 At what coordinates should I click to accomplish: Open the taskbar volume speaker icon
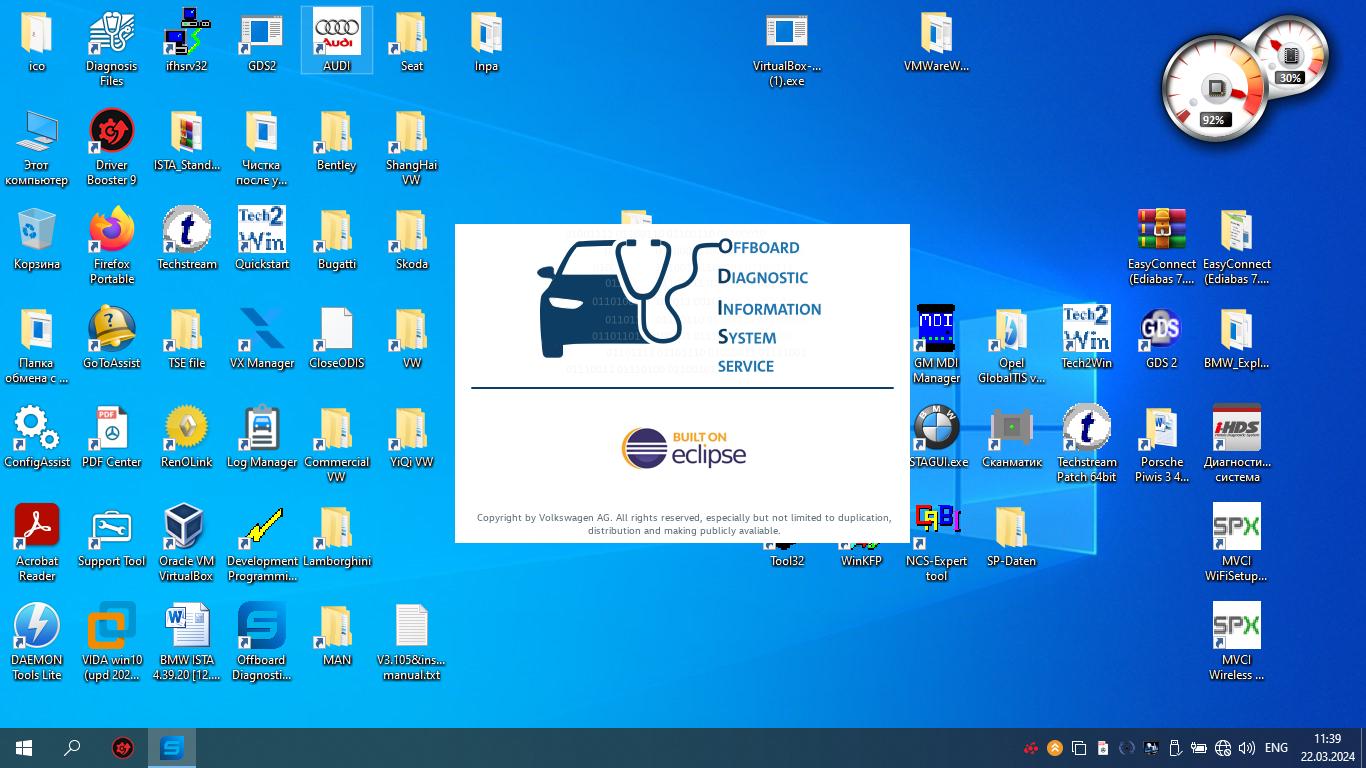coord(1246,748)
